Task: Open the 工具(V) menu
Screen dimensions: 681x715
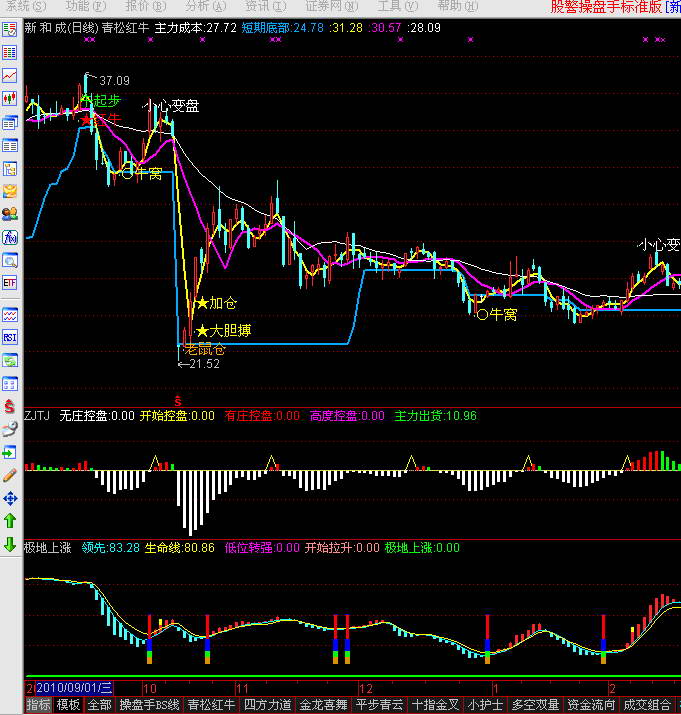Action: (398, 6)
